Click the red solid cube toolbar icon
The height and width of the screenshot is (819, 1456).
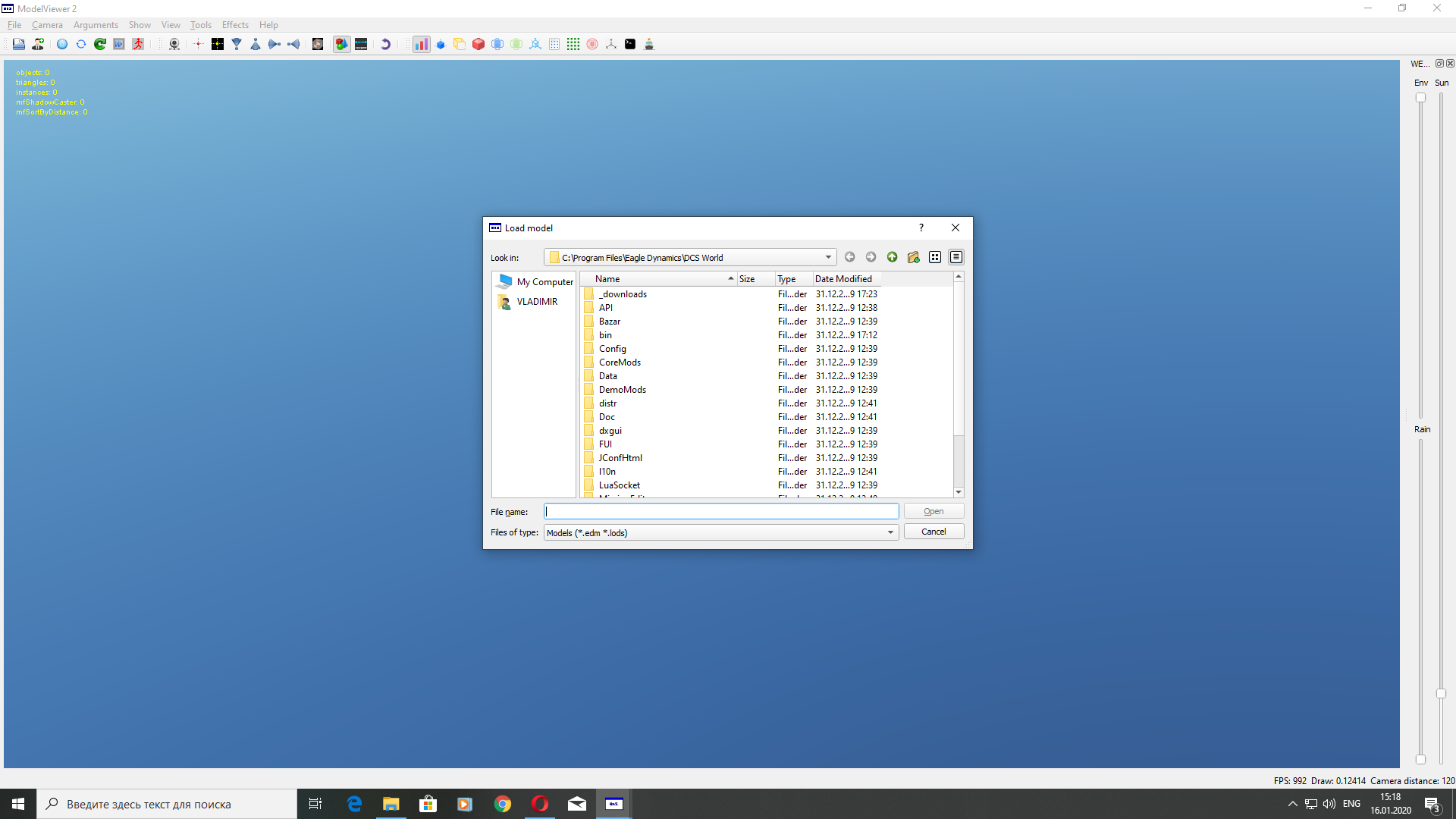479,44
